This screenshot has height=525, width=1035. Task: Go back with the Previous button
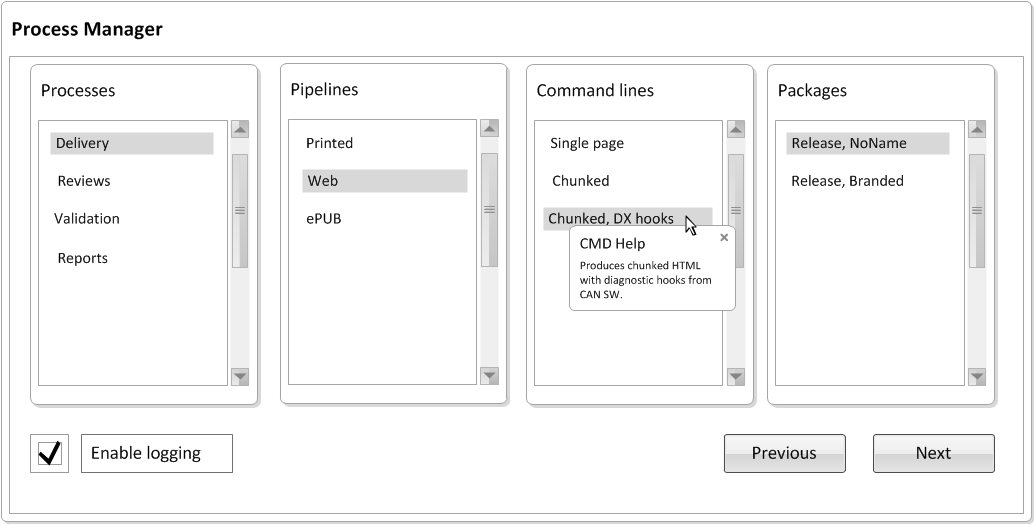(x=784, y=453)
